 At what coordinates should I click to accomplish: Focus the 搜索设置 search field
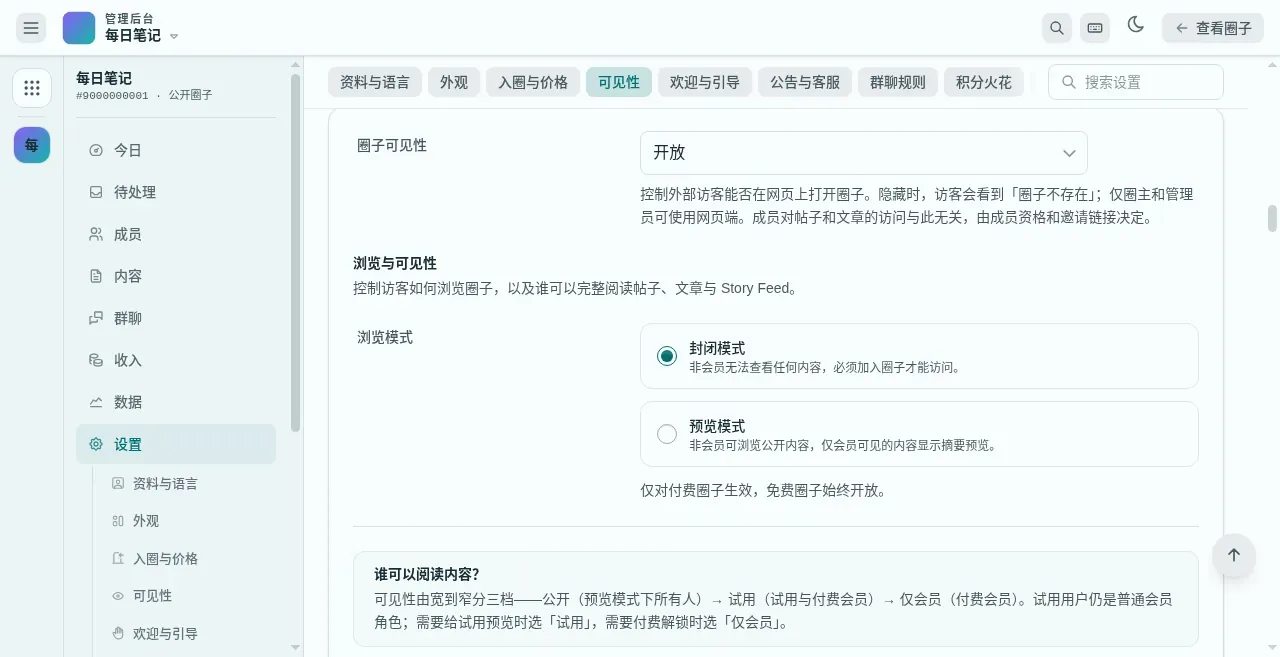click(1136, 82)
